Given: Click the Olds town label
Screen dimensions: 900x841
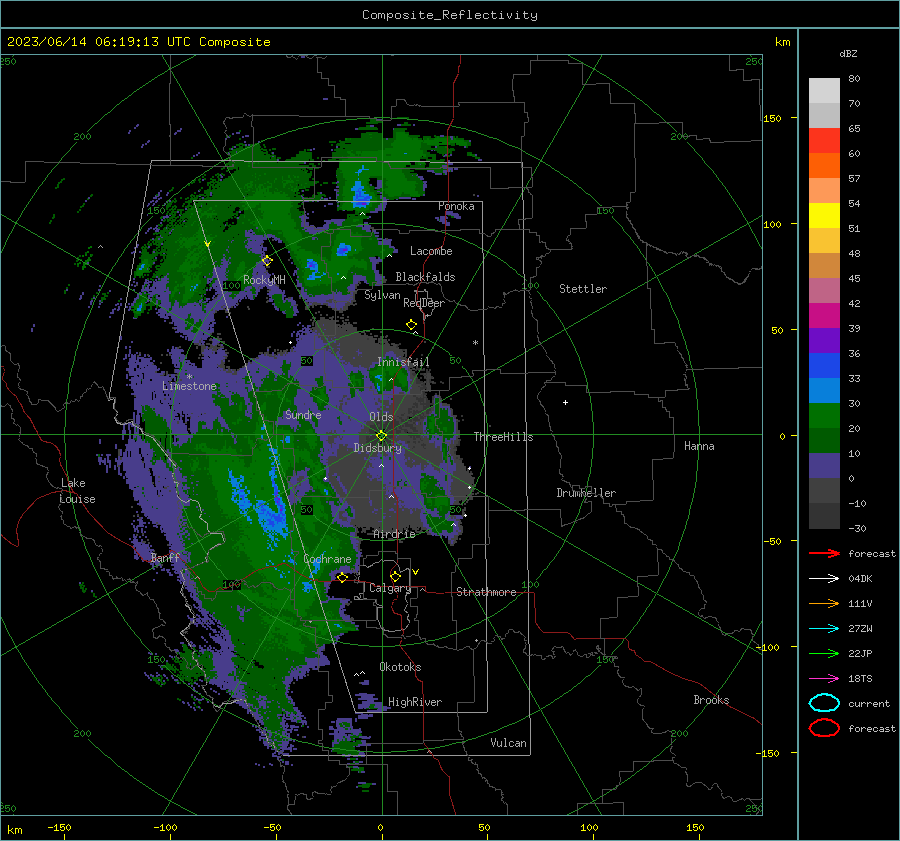Looking at the screenshot, I should click(381, 417).
